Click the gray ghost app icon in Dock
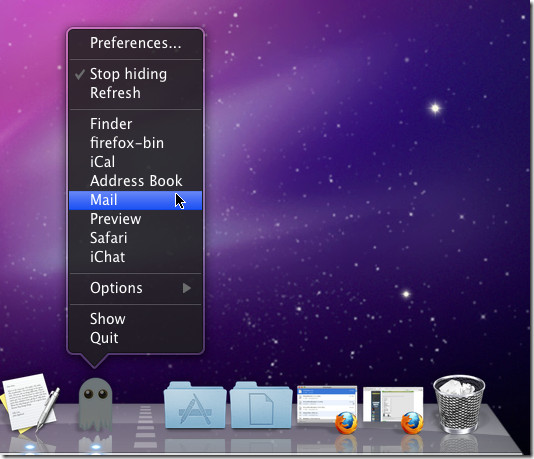 click(95, 404)
